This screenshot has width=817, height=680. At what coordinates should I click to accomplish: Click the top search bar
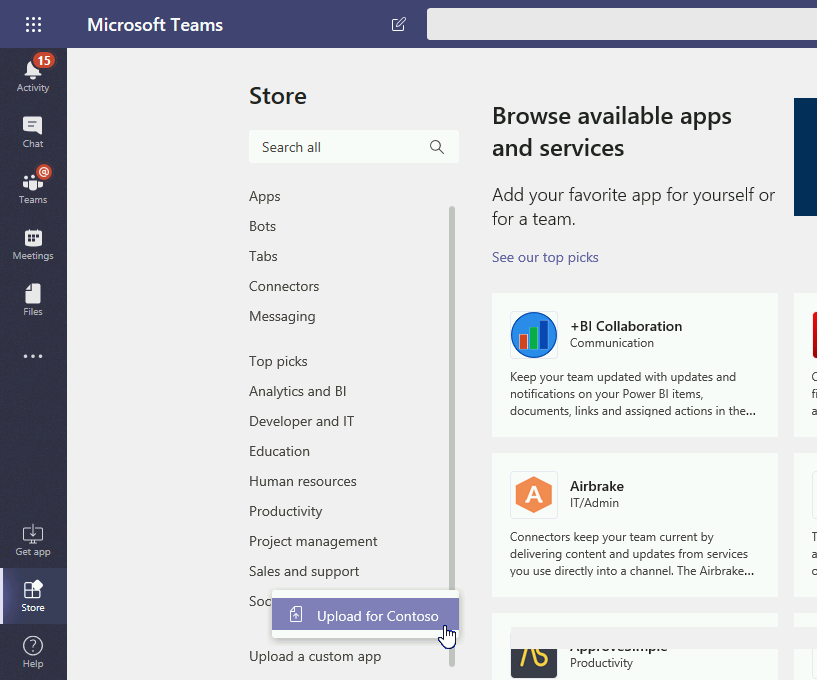(x=622, y=24)
